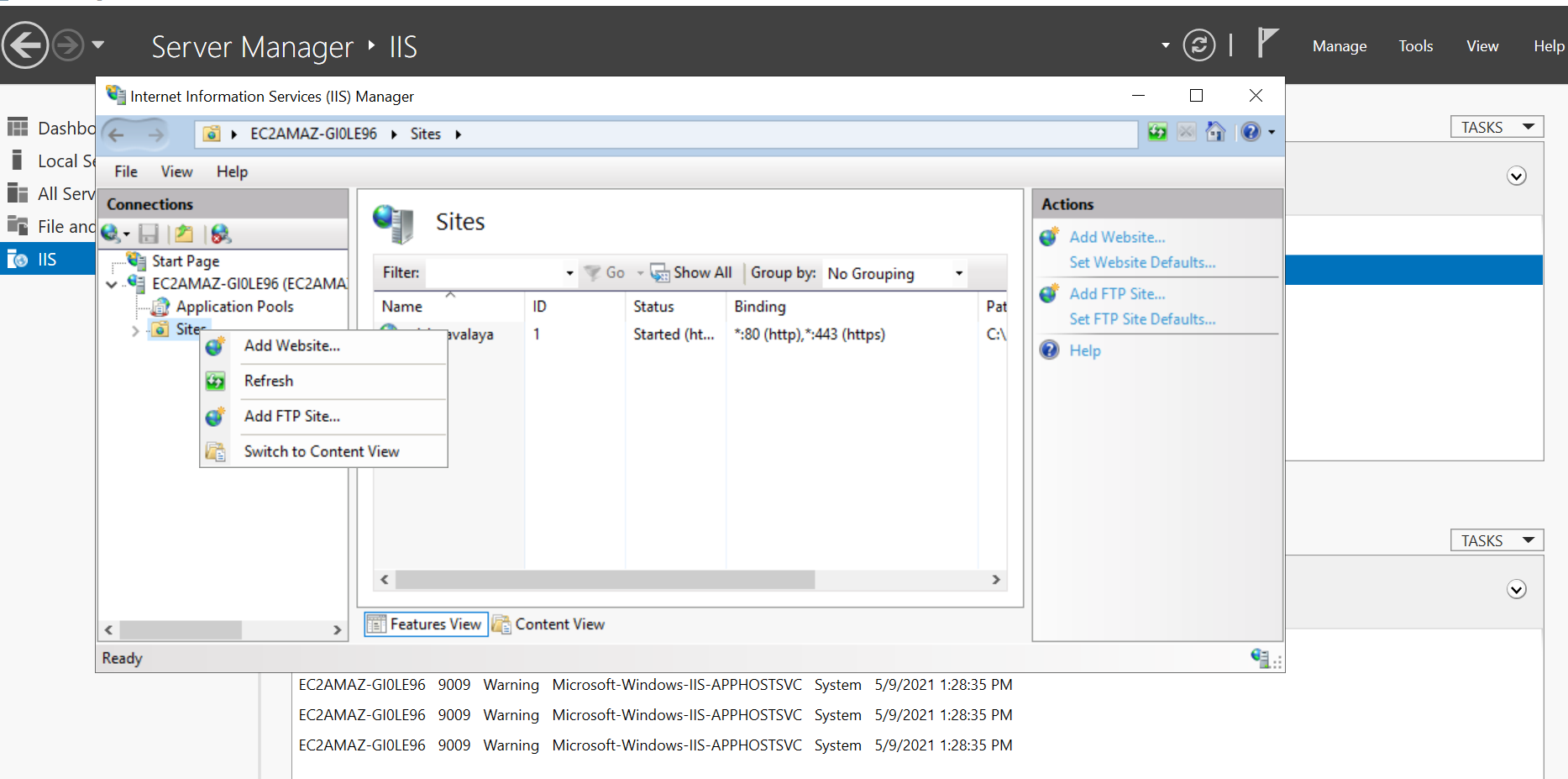Click the Refresh icon in context menu
Viewport: 1568px width, 779px height.
[x=215, y=382]
